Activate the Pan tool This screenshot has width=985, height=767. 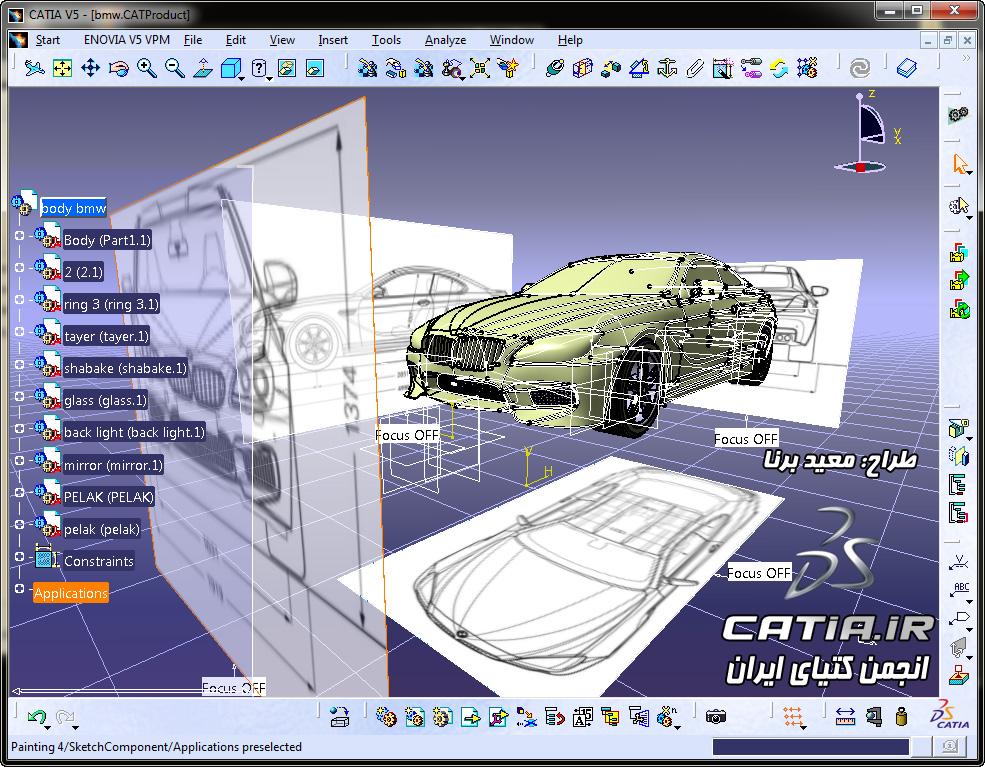[90, 68]
